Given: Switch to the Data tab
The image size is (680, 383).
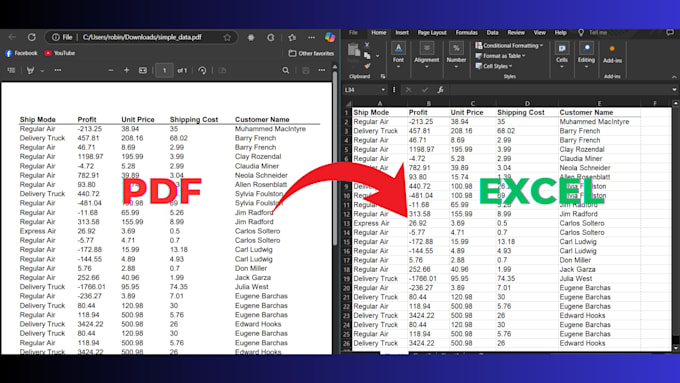Looking at the screenshot, I should pos(492,33).
